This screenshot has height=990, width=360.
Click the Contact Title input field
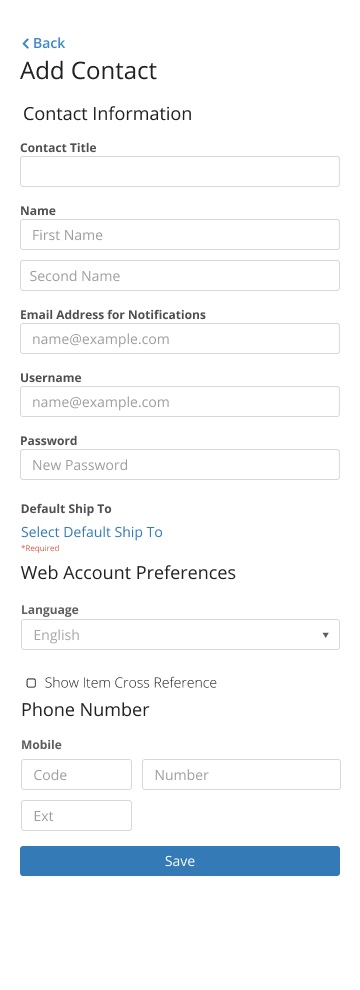(x=180, y=172)
